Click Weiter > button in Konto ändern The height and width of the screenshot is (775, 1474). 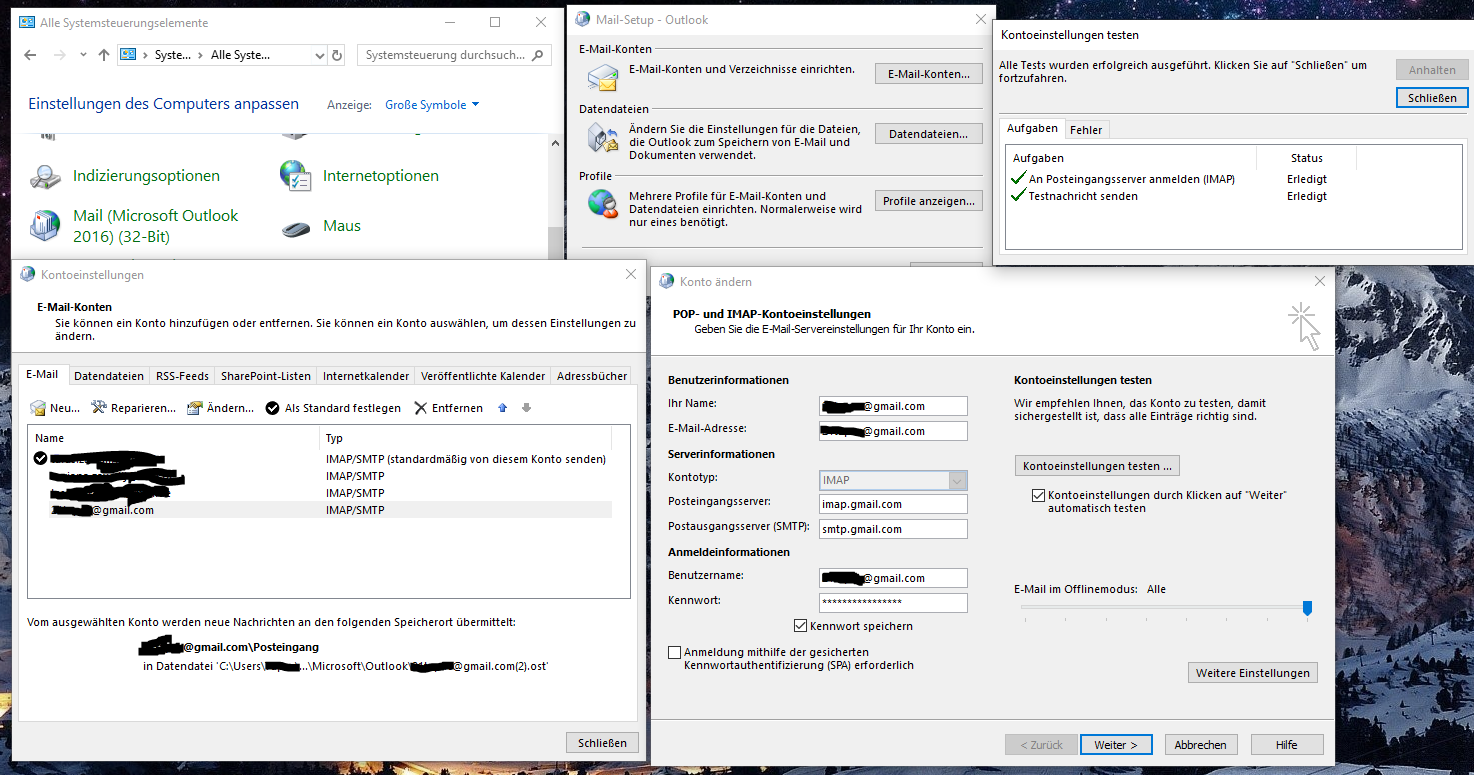[1116, 745]
